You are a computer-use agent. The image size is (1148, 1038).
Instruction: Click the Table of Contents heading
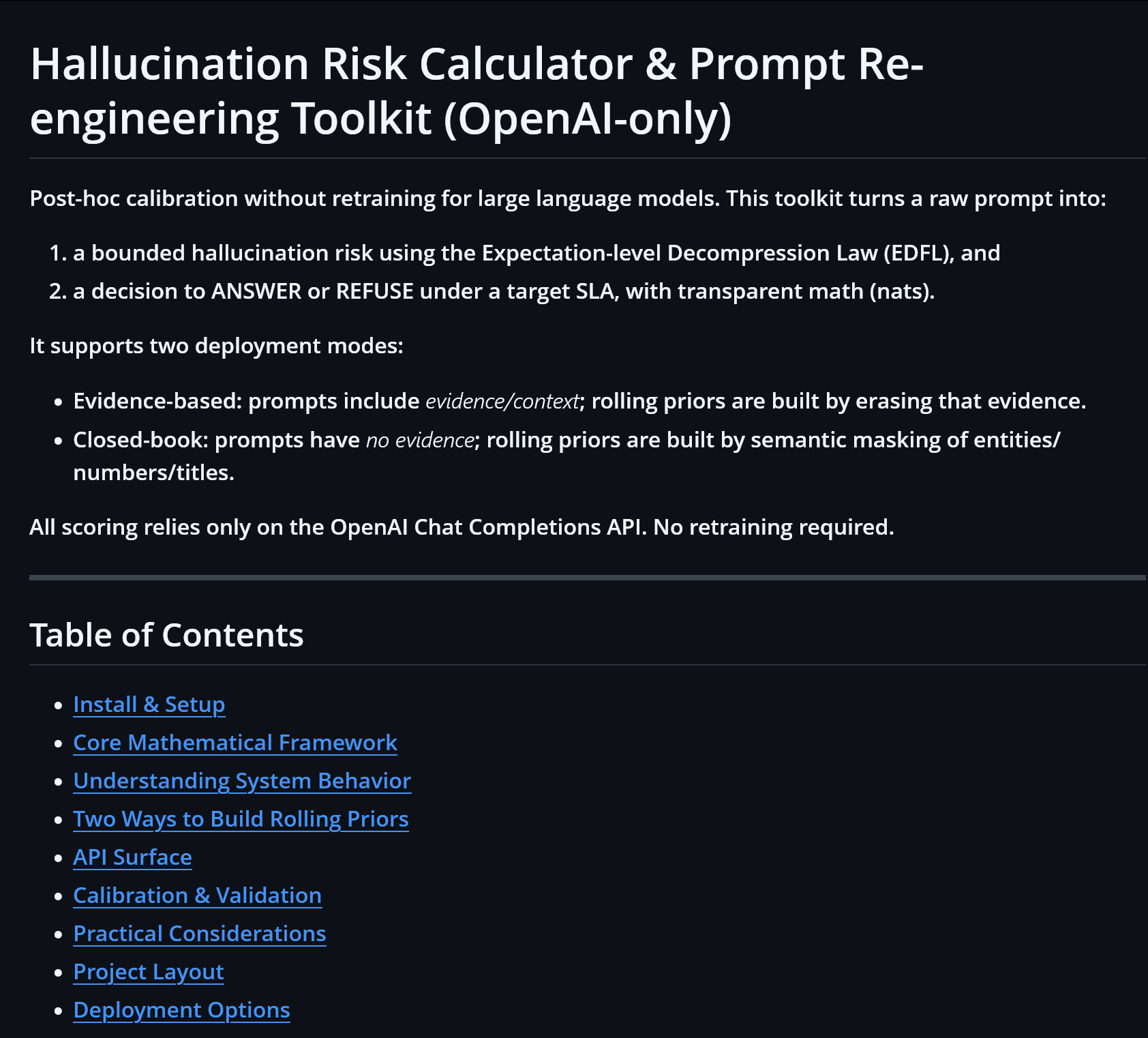166,635
